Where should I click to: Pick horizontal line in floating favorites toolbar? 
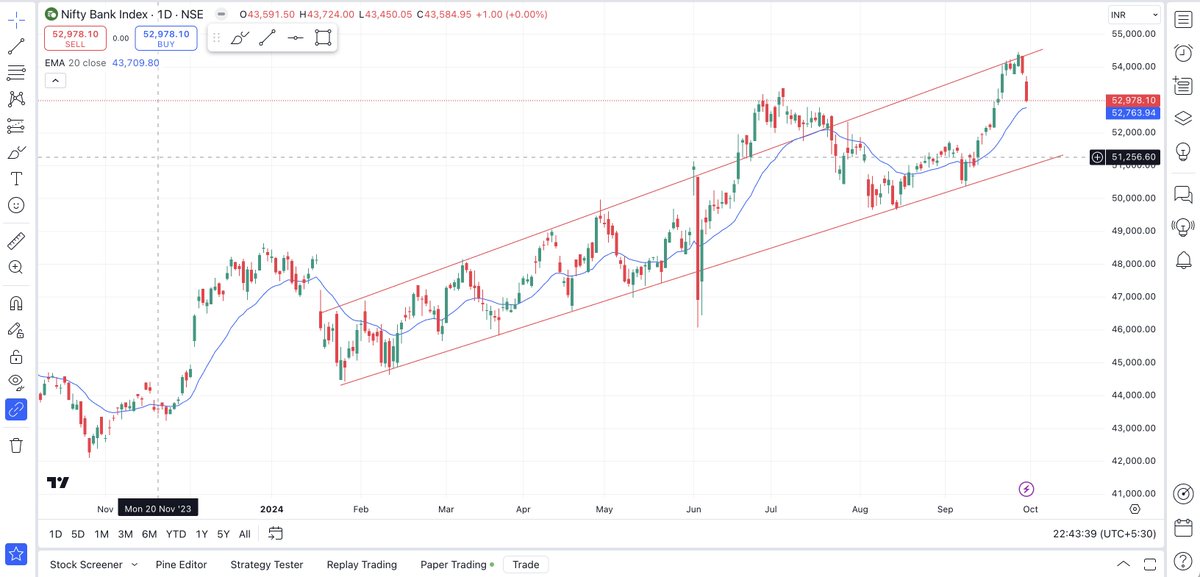click(x=295, y=38)
